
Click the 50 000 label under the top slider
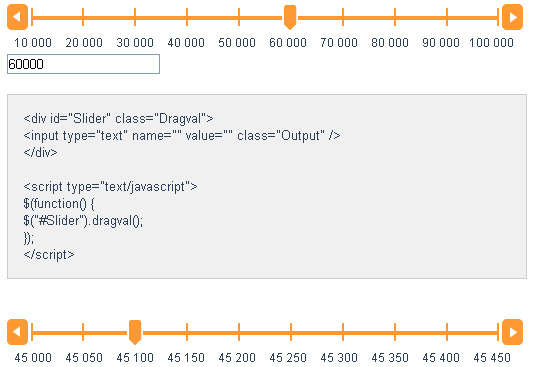[237, 43]
